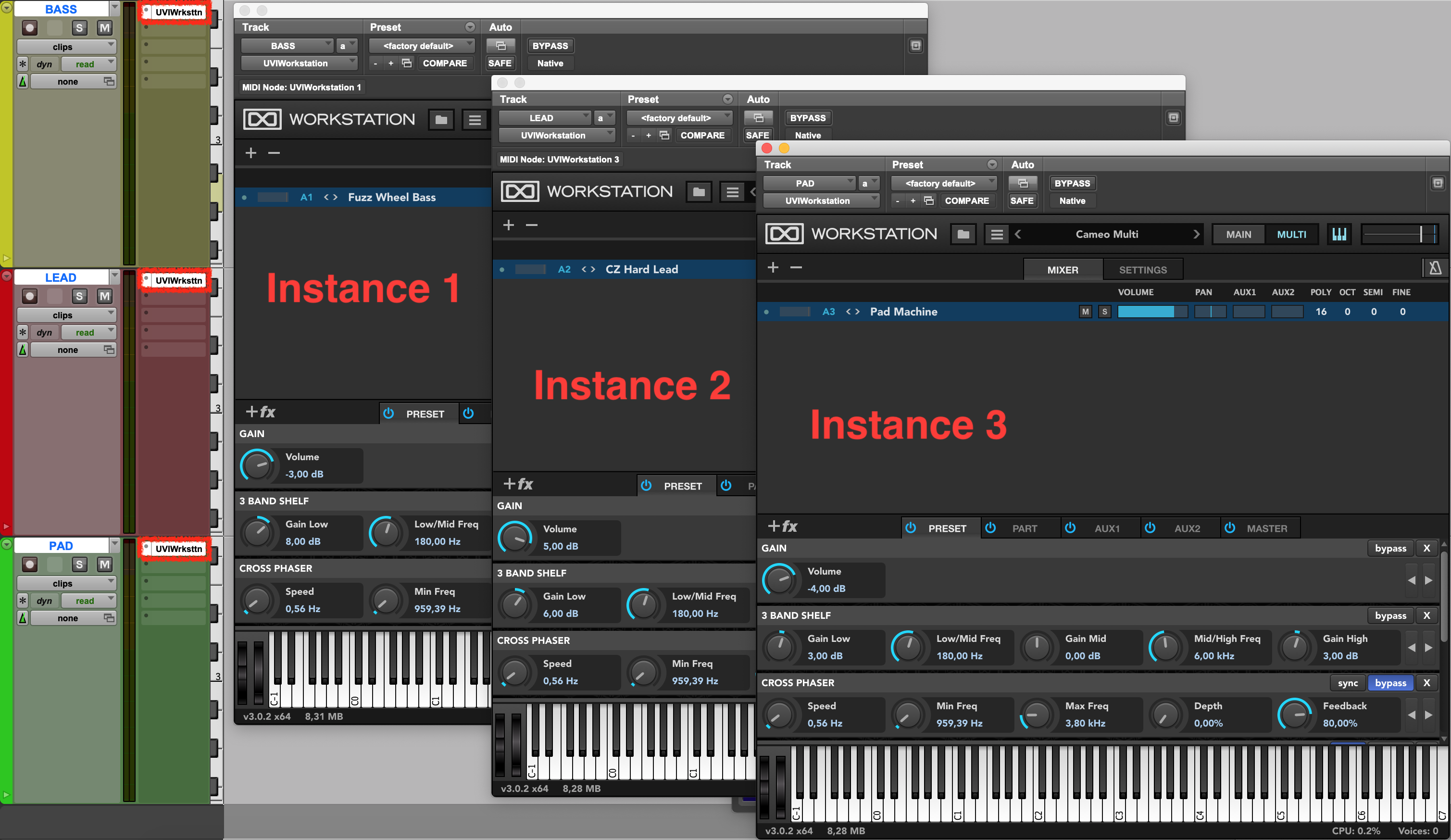
Task: Remove part with minus in PAD Workstation
Action: 796,267
